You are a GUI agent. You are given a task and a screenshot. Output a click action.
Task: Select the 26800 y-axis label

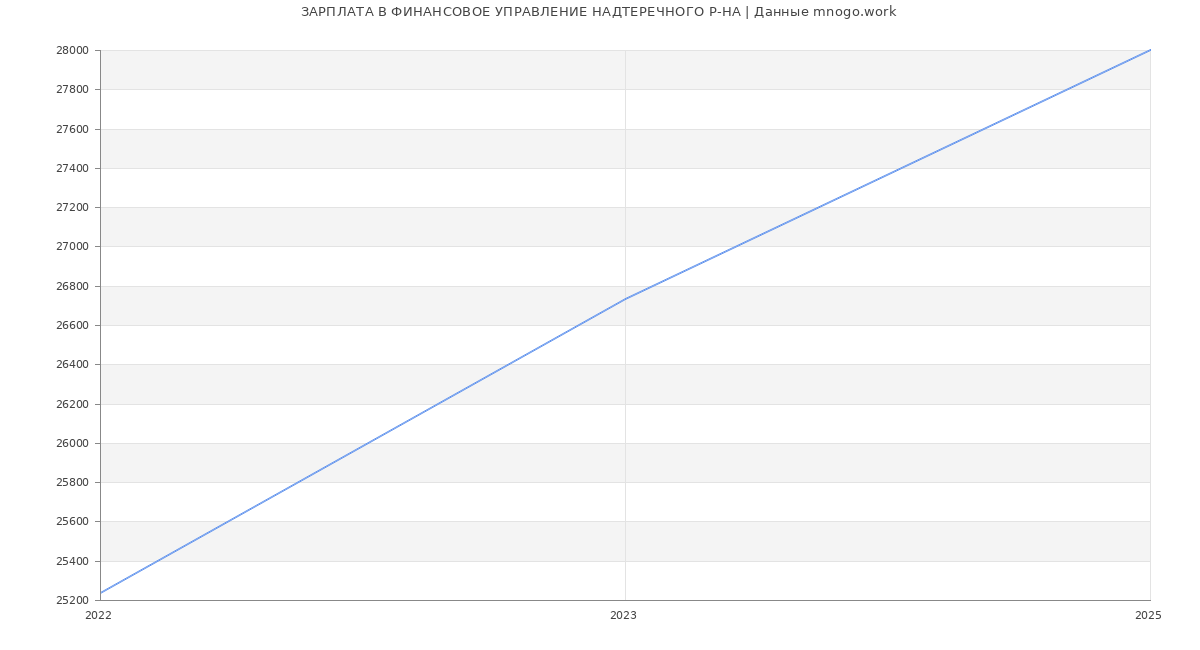point(72,286)
